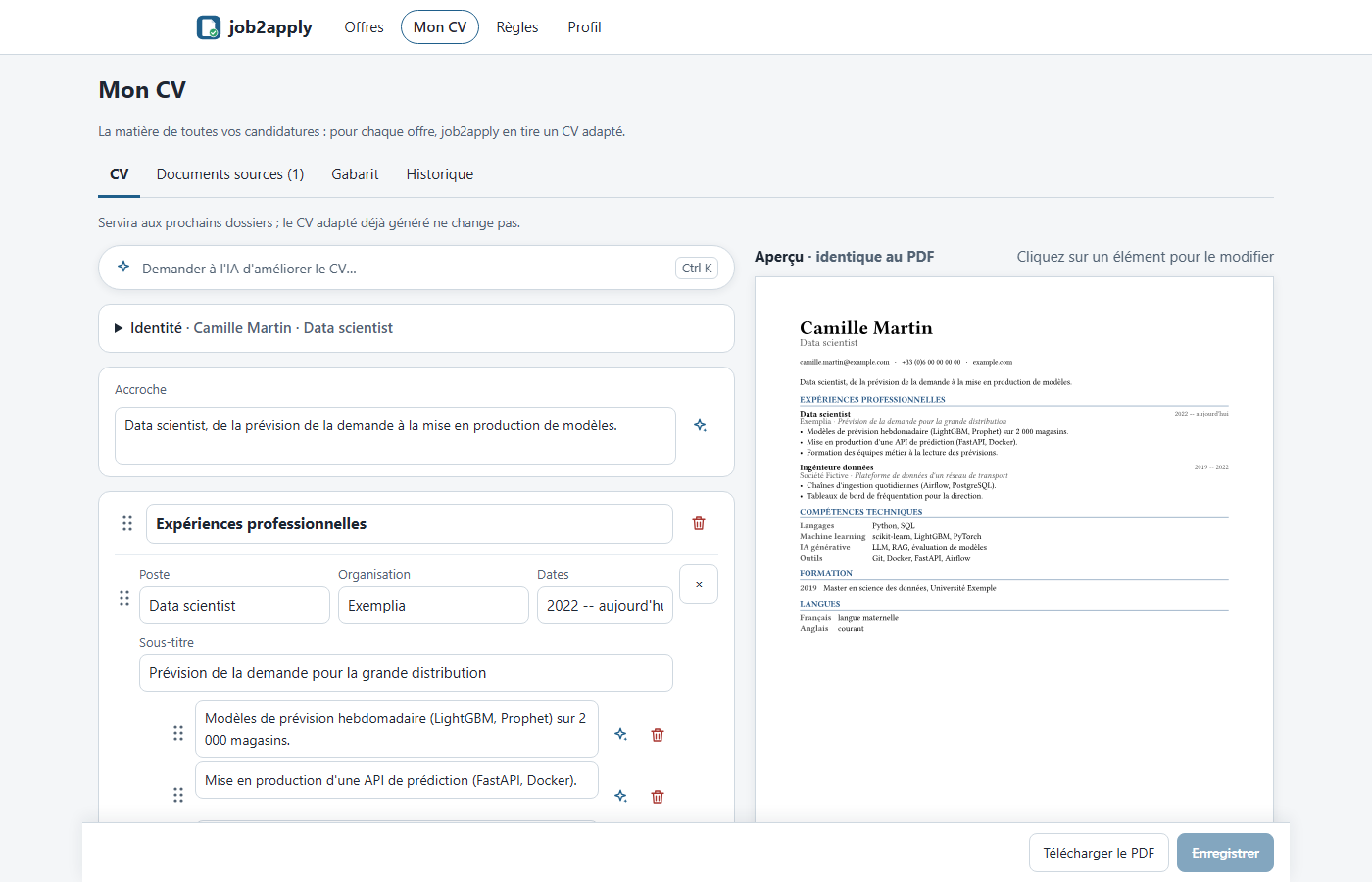
Task: Open Profil from the top navigation
Action: (x=584, y=27)
